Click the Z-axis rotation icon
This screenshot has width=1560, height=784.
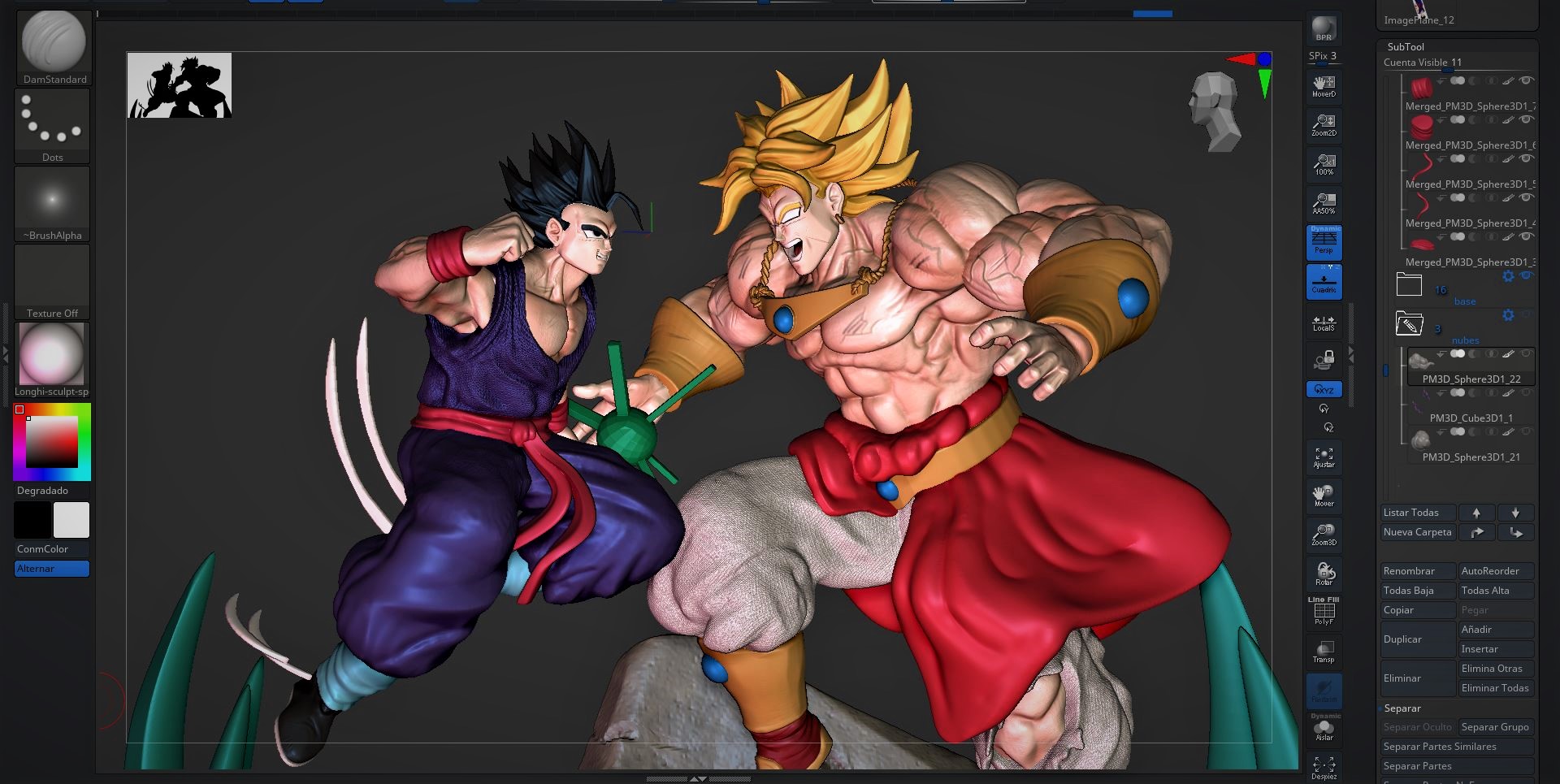(x=1328, y=427)
